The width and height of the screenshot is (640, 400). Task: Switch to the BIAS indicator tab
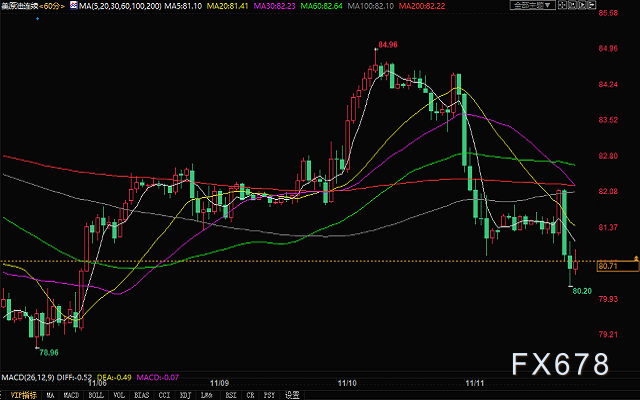(141, 395)
